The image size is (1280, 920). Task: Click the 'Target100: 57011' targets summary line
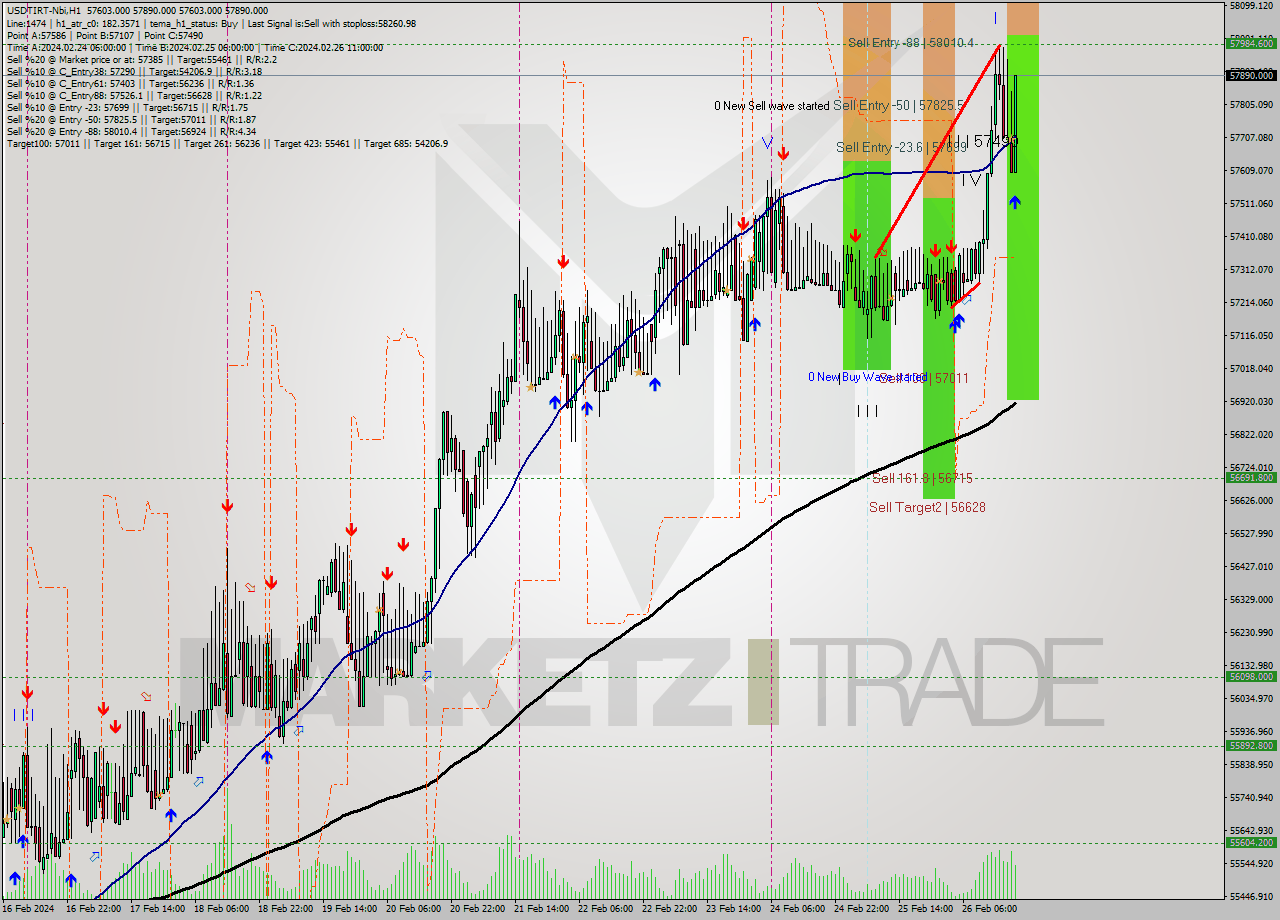(x=227, y=143)
